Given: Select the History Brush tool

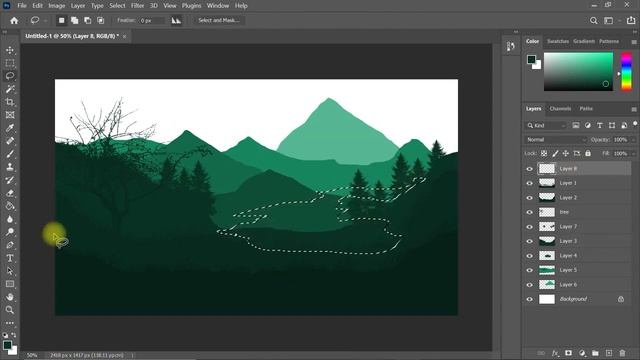Looking at the screenshot, I should tap(10, 180).
